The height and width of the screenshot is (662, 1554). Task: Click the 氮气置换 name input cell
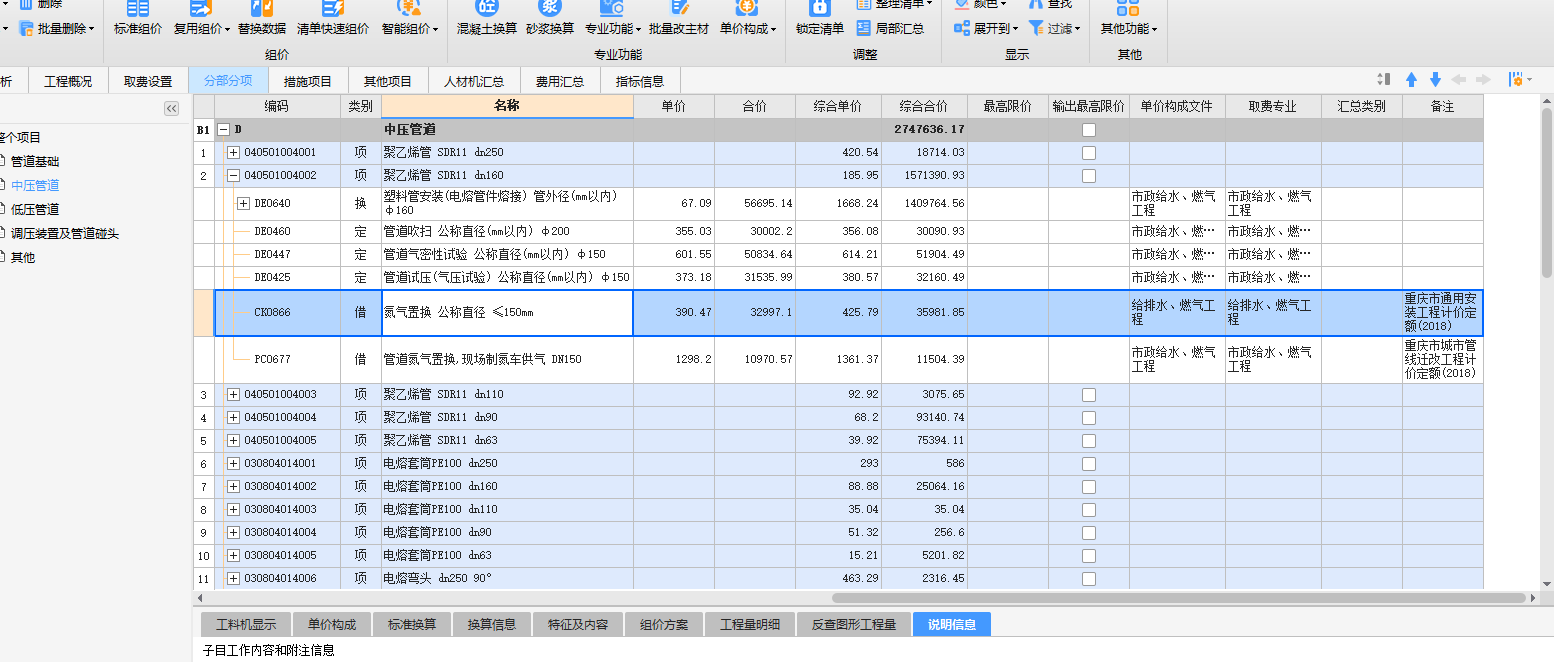tap(507, 313)
